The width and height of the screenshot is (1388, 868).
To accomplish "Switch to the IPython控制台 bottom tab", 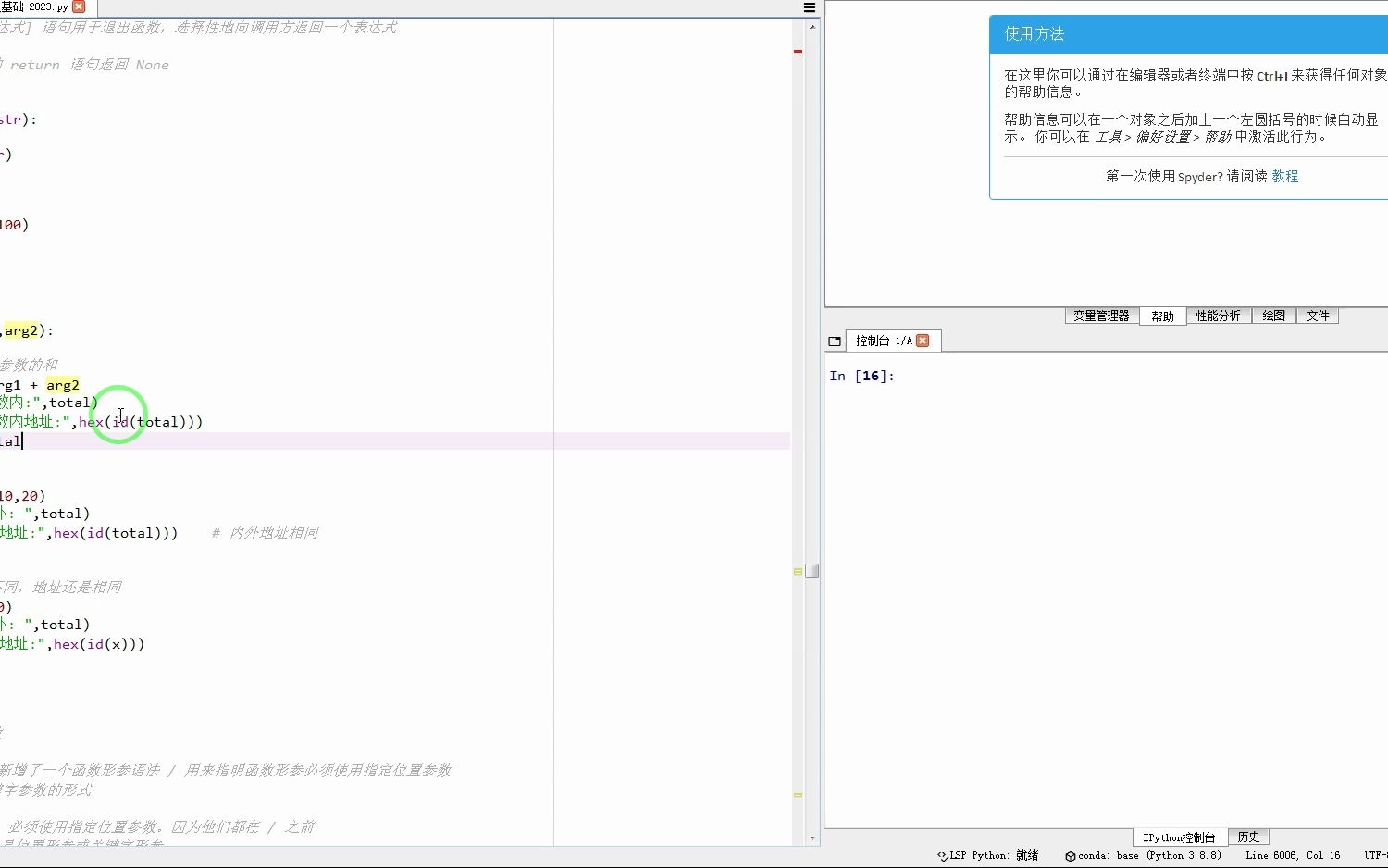I will (x=1179, y=837).
